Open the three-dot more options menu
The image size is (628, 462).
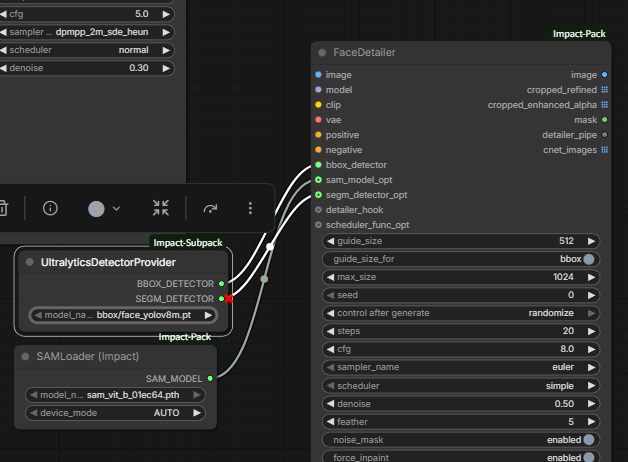[251, 208]
